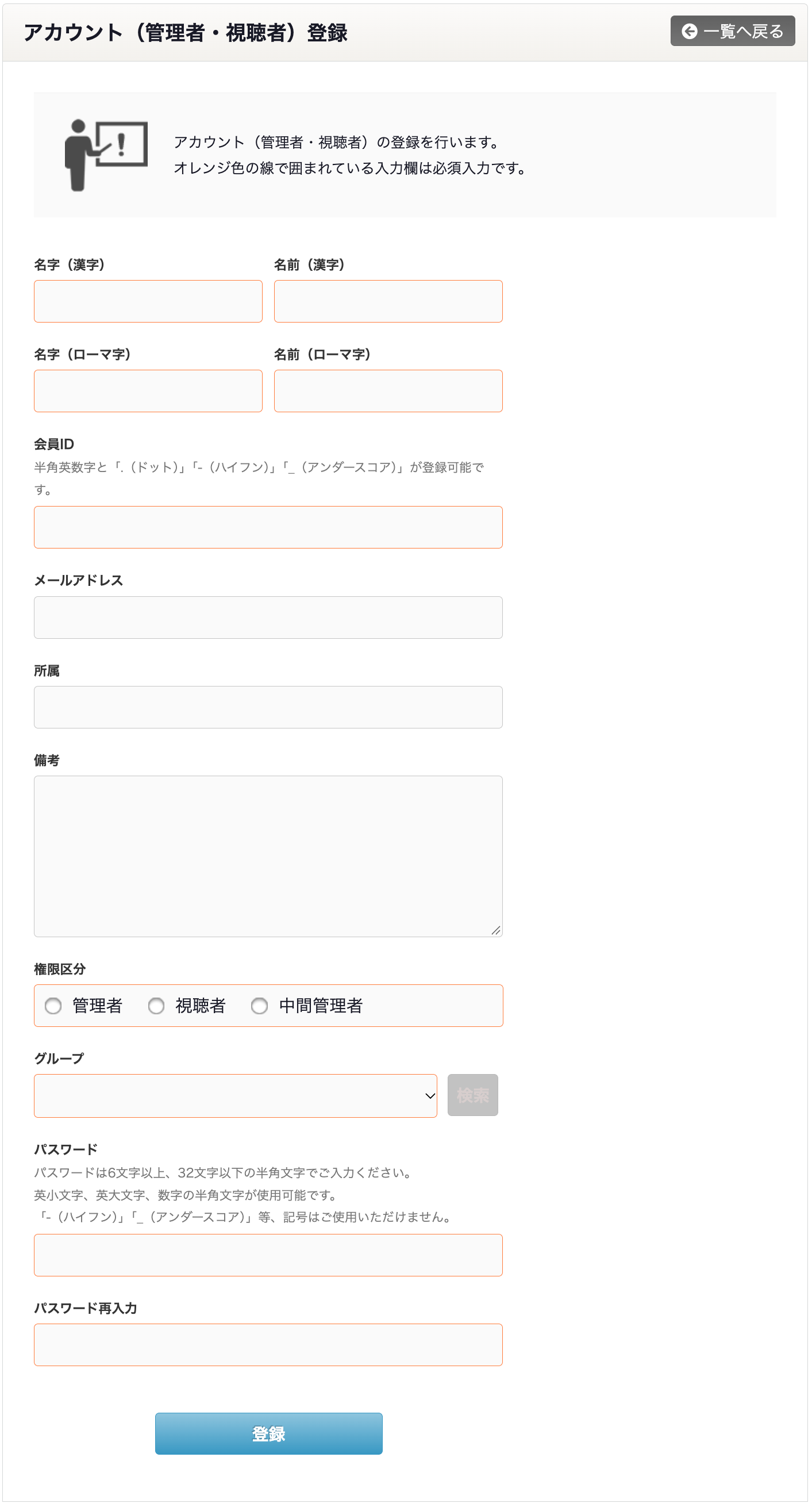This screenshot has height=1507, width=812.
Task: Click into the 所属 input field
Action: click(x=268, y=707)
